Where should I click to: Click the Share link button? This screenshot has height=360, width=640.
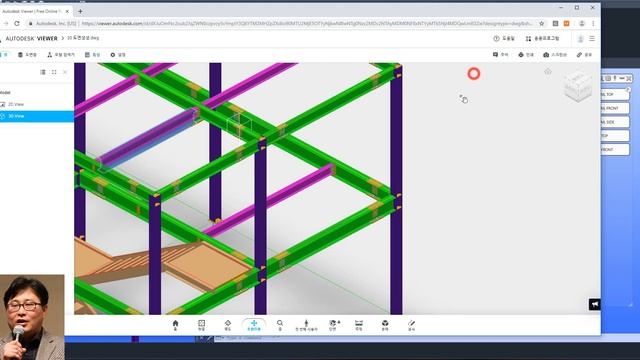click(x=584, y=55)
